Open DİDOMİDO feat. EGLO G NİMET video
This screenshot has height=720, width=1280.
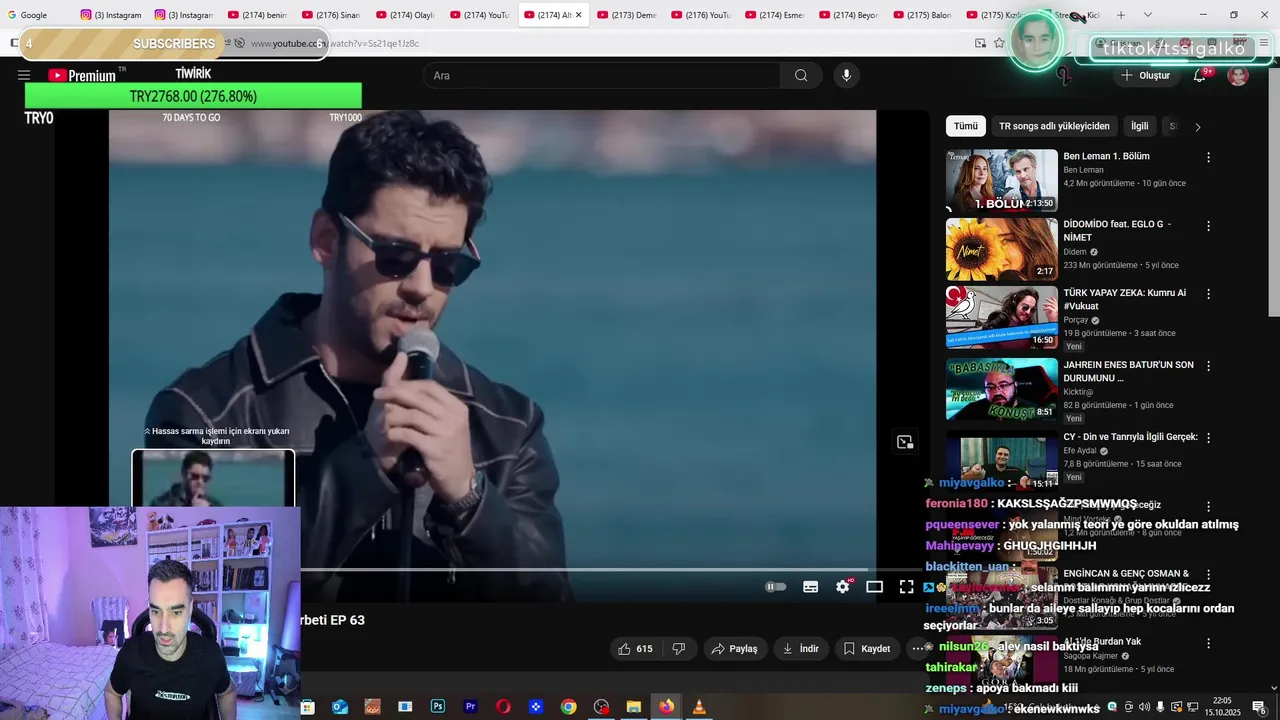coord(1116,231)
